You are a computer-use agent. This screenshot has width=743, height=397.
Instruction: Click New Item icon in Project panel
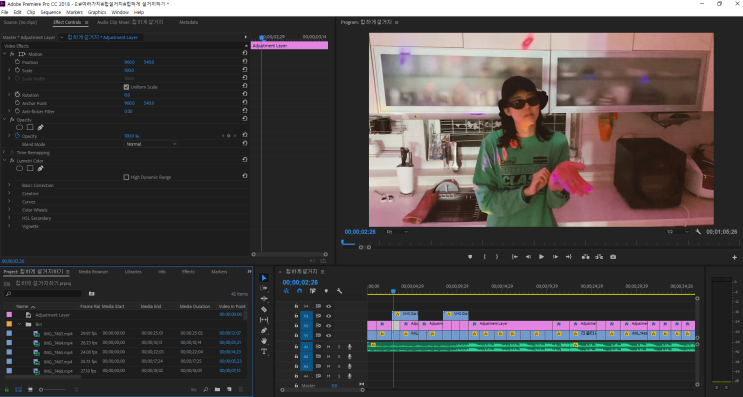(x=229, y=389)
